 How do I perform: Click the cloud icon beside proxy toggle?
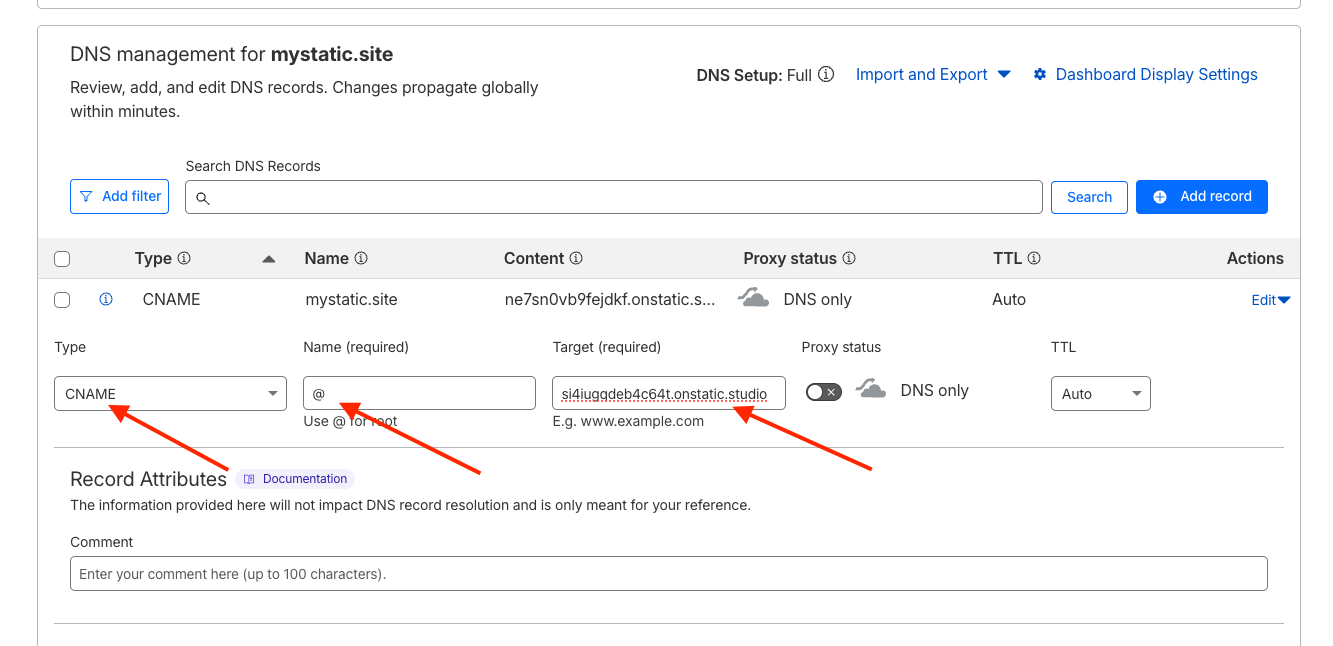(x=872, y=390)
